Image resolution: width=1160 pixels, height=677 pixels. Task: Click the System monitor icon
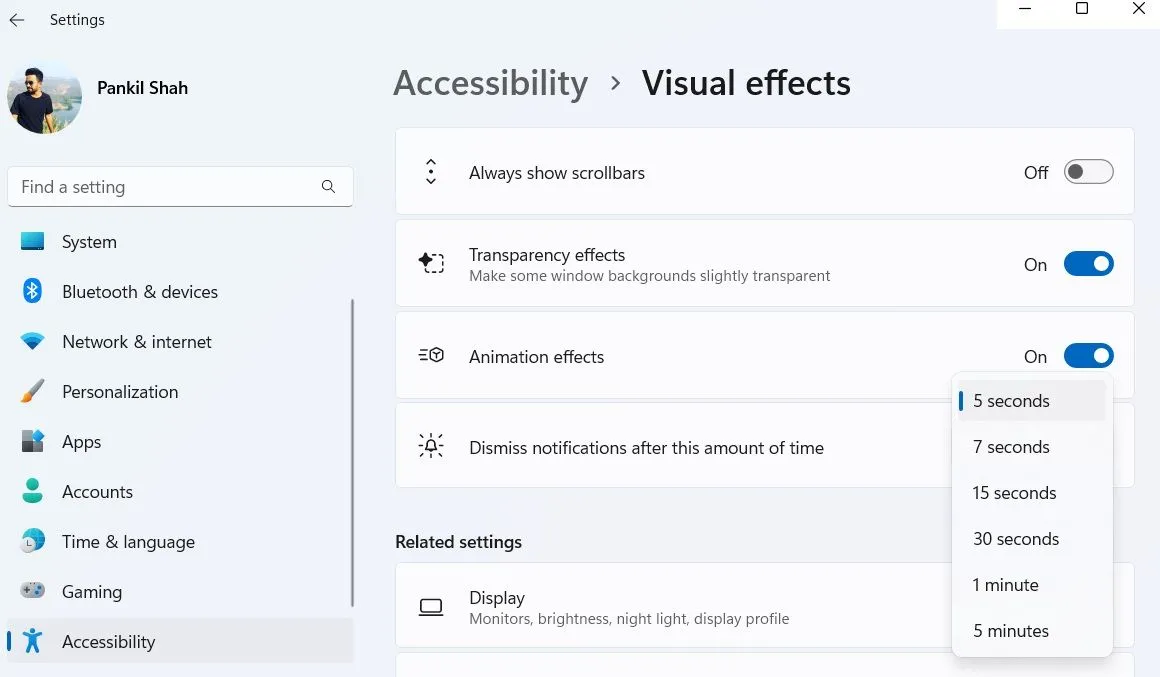[33, 241]
